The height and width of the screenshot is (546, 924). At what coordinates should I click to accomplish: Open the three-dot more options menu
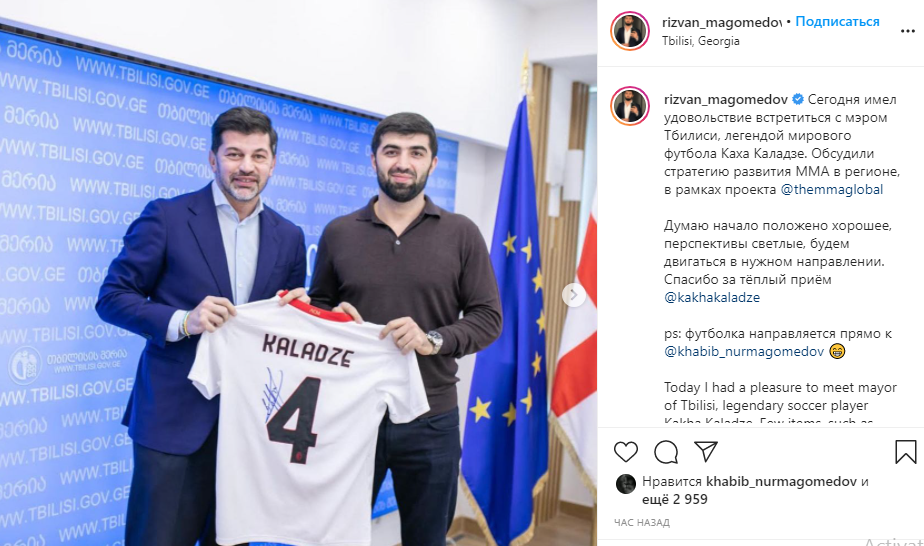[x=908, y=31]
